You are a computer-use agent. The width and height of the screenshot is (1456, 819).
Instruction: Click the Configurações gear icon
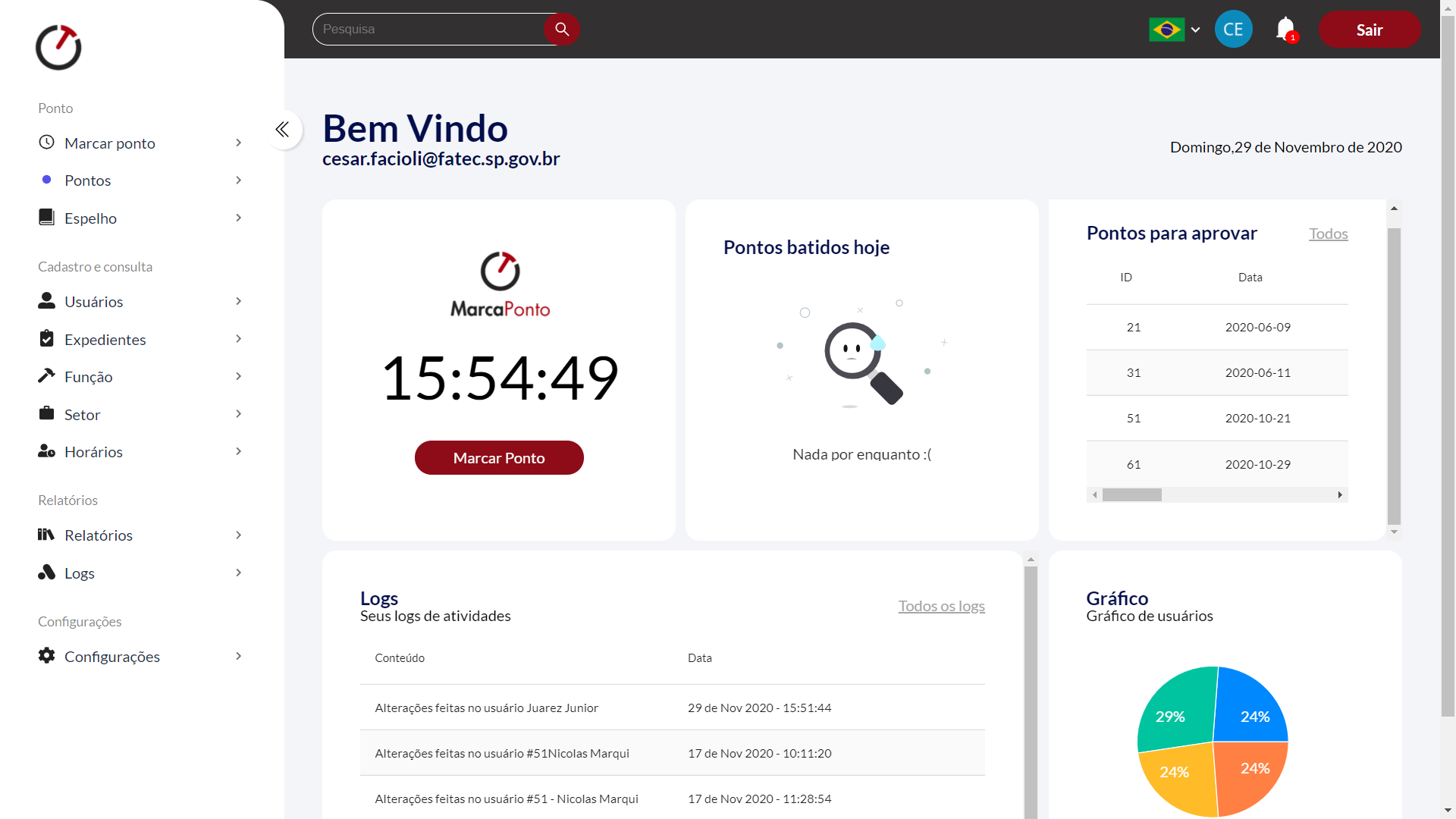pos(46,656)
